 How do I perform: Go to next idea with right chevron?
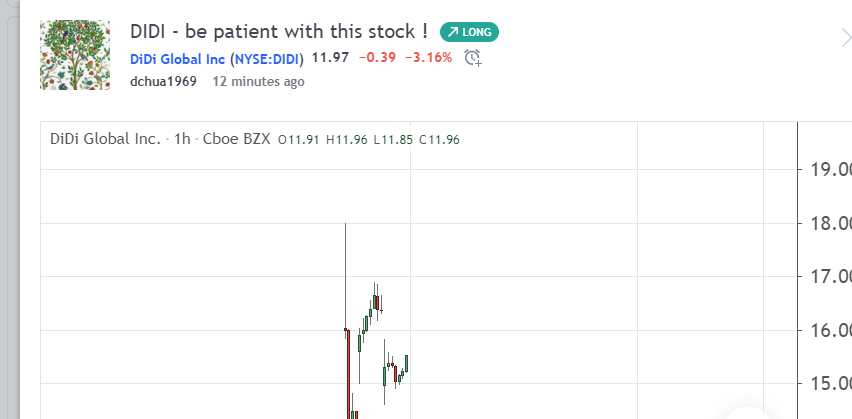coord(846,38)
